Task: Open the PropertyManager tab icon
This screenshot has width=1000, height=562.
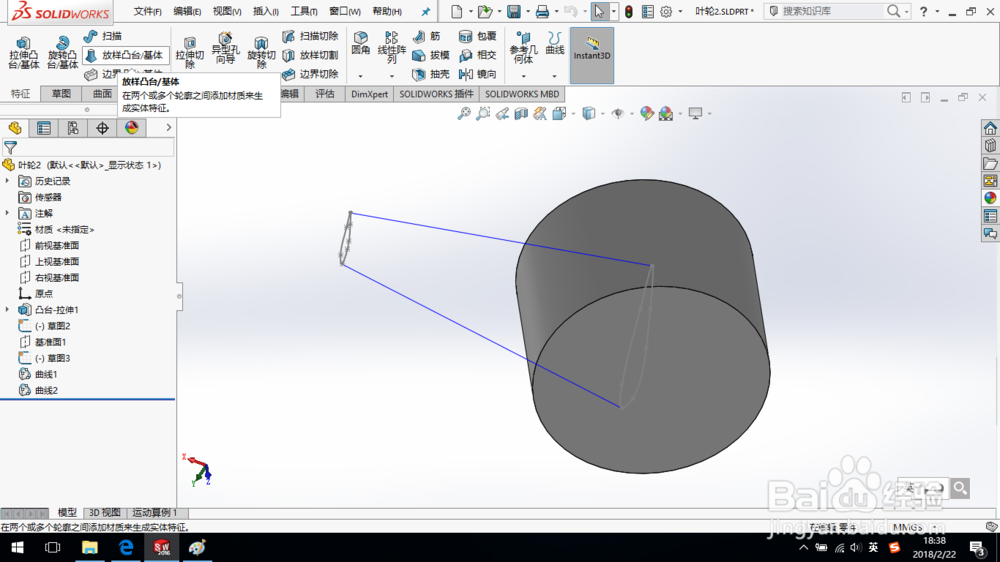Action: (43, 128)
